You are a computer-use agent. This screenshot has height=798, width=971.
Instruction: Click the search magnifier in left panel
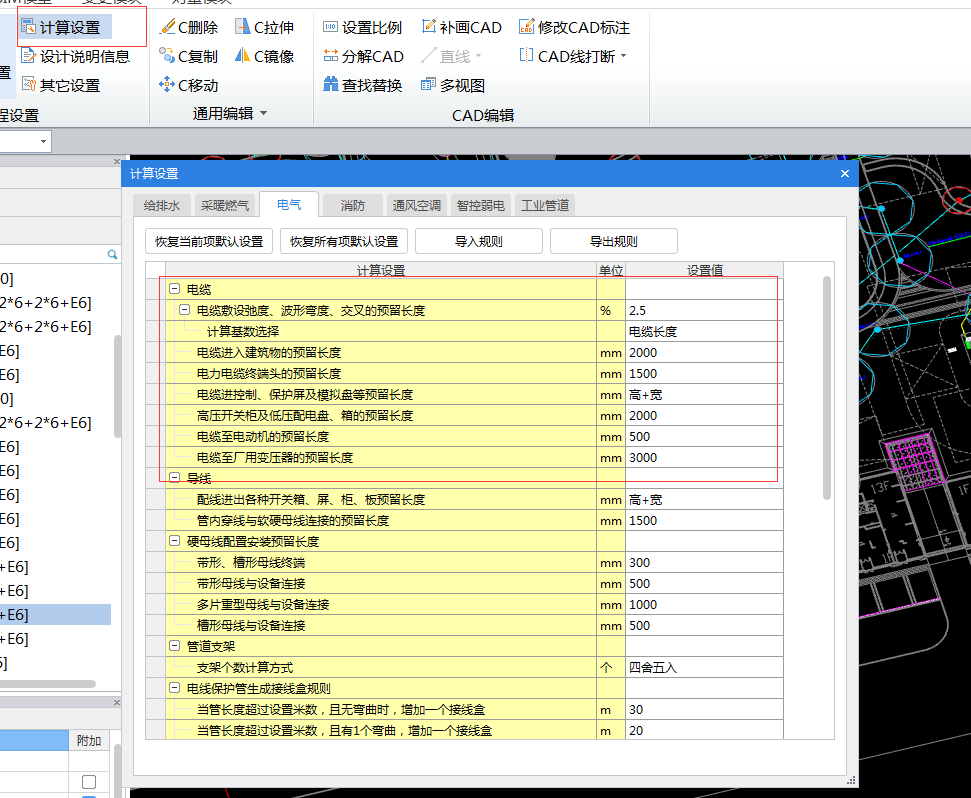tap(112, 254)
